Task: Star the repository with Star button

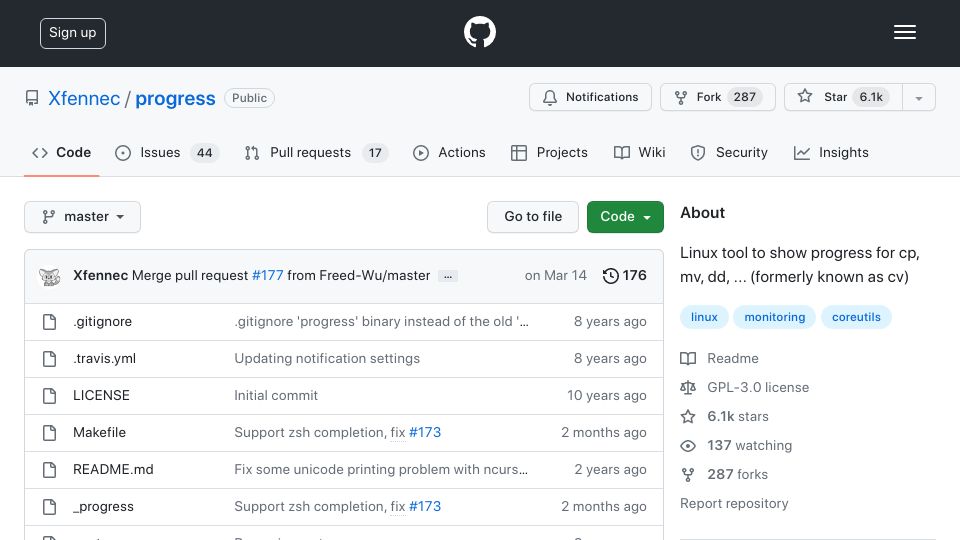Action: coord(843,97)
